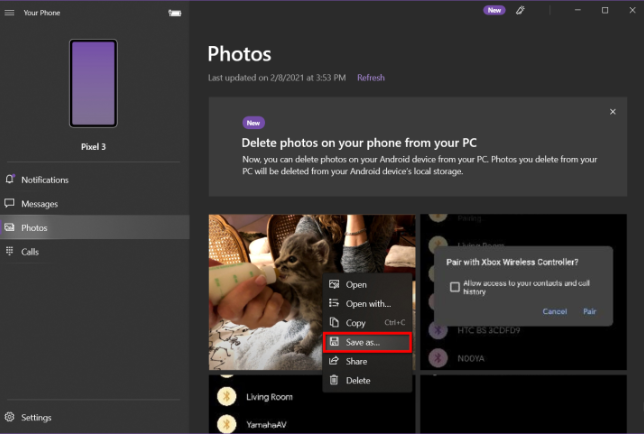Image resolution: width=644 pixels, height=434 pixels.
Task: Click the pen feedback icon in title bar
Action: click(520, 10)
